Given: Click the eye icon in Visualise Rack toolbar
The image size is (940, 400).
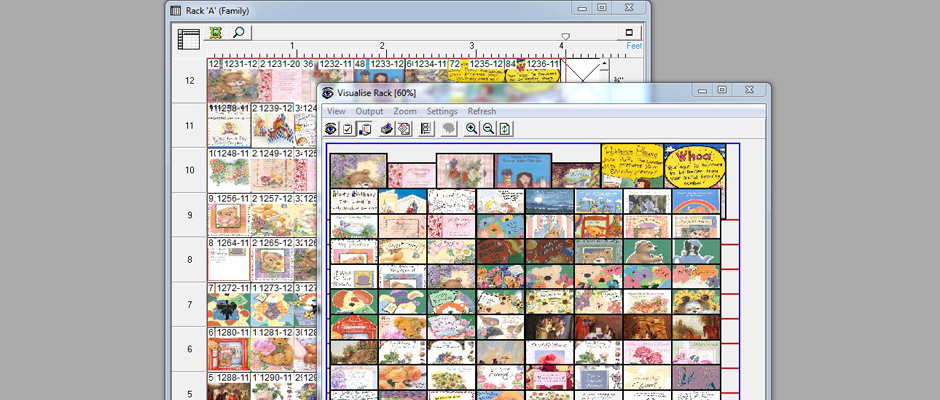Looking at the screenshot, I should (x=332, y=129).
